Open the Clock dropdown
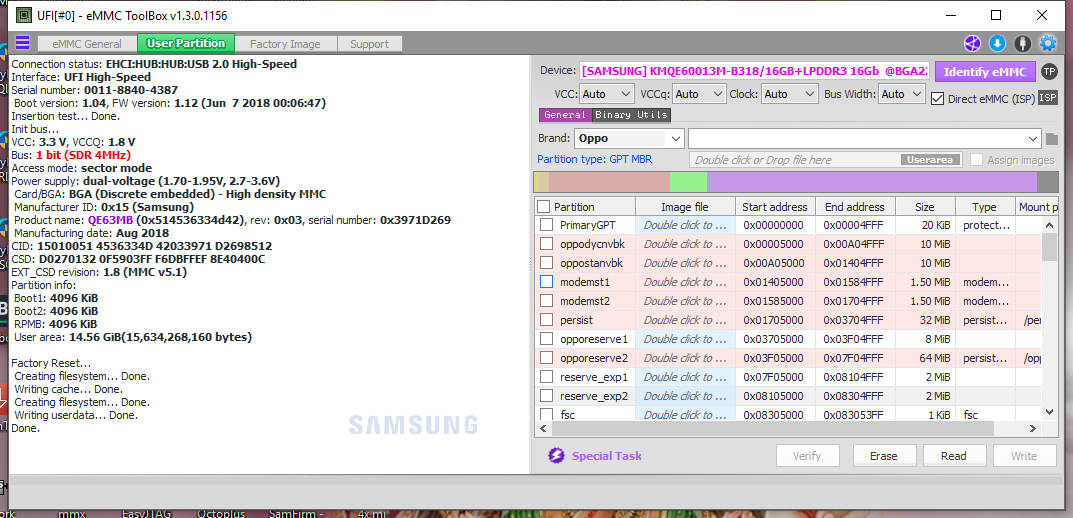1073x518 pixels. click(x=790, y=94)
